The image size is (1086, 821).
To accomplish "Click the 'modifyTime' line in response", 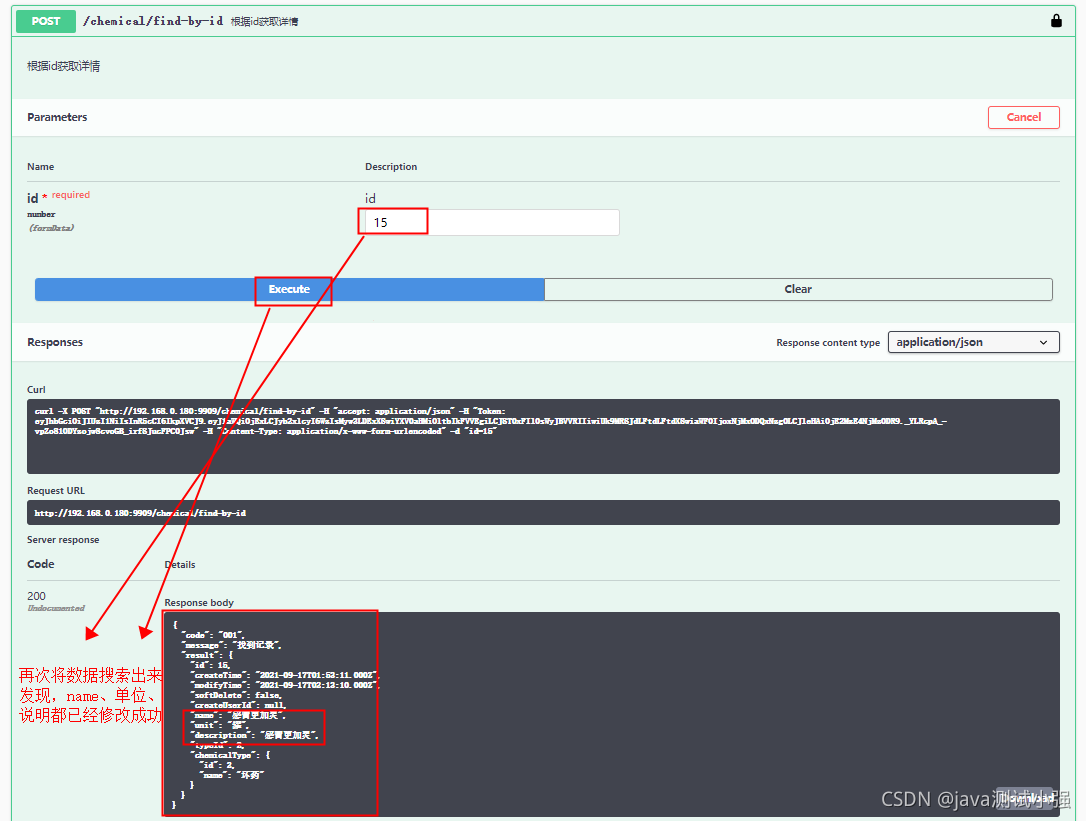I will point(285,685).
